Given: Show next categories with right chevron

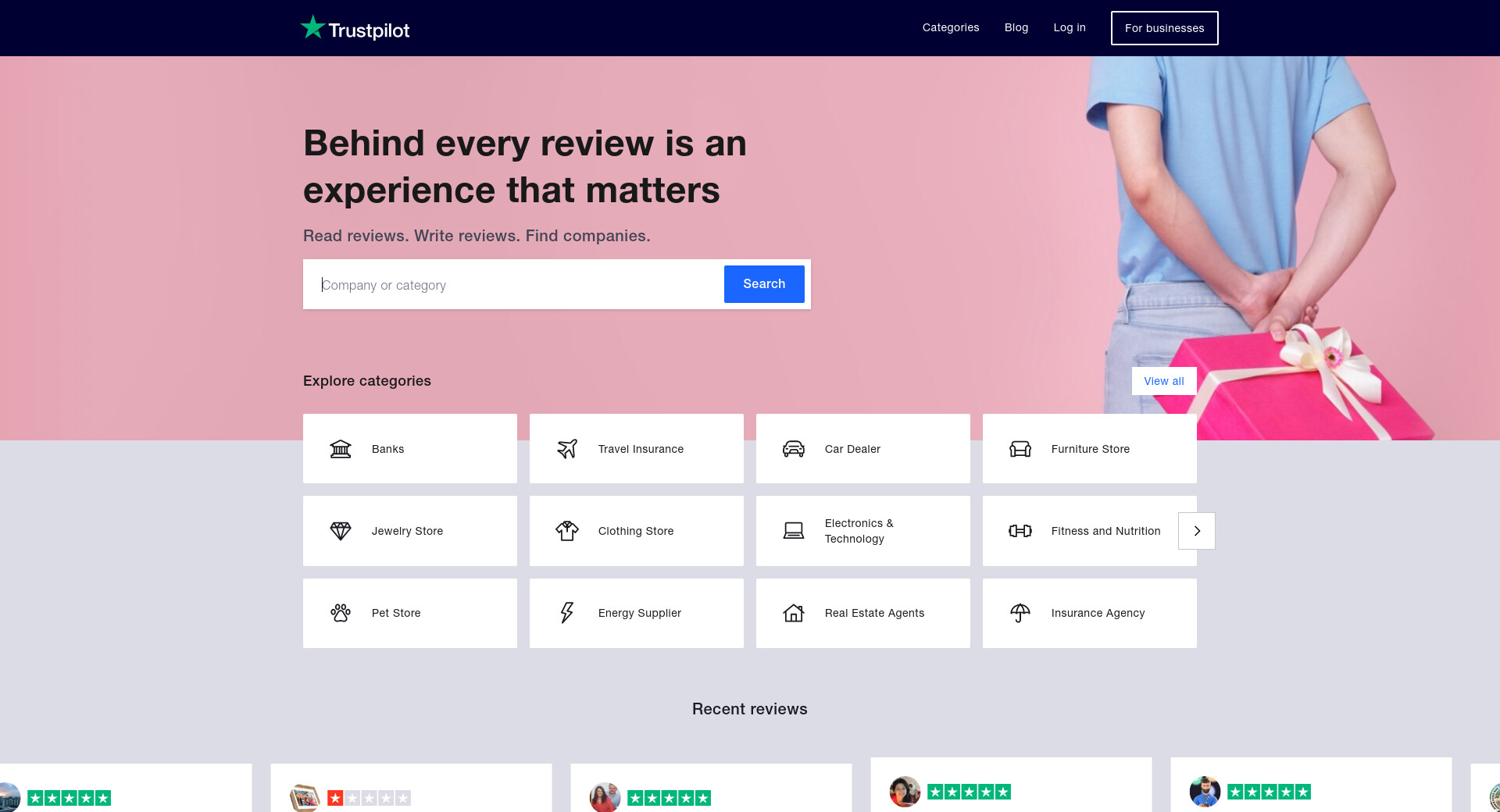Looking at the screenshot, I should [x=1197, y=531].
